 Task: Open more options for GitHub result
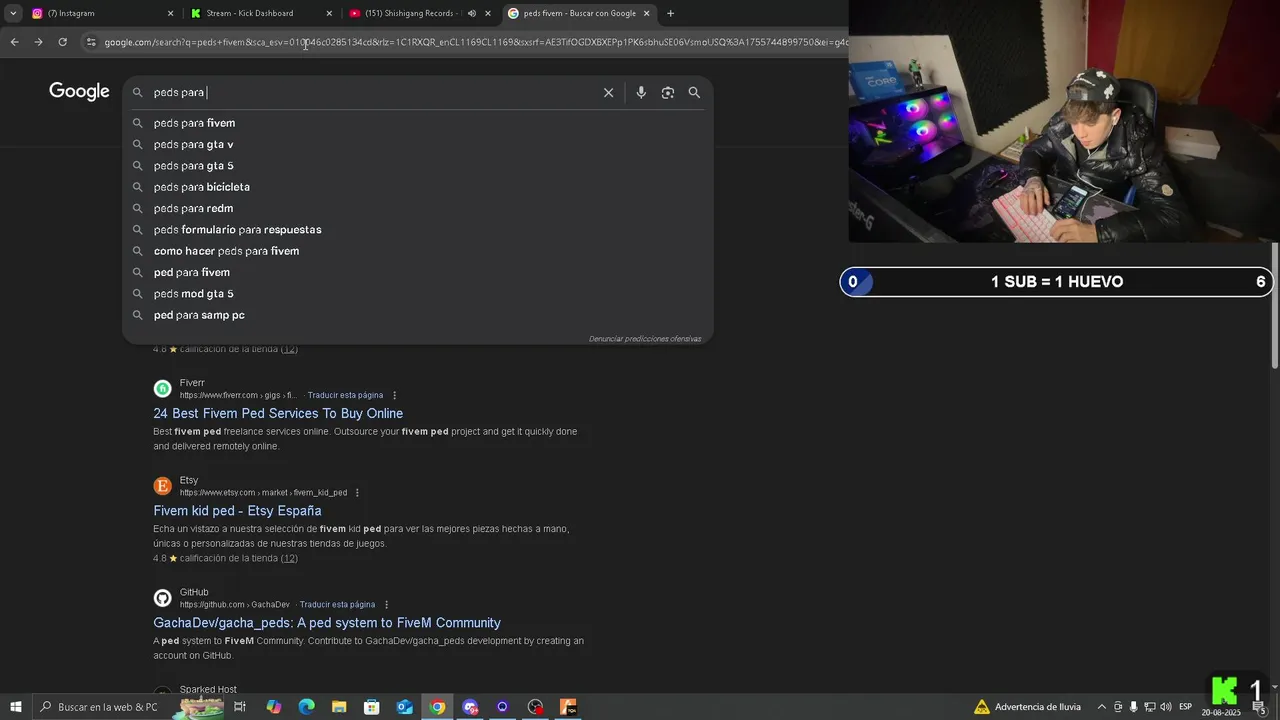[x=386, y=605]
